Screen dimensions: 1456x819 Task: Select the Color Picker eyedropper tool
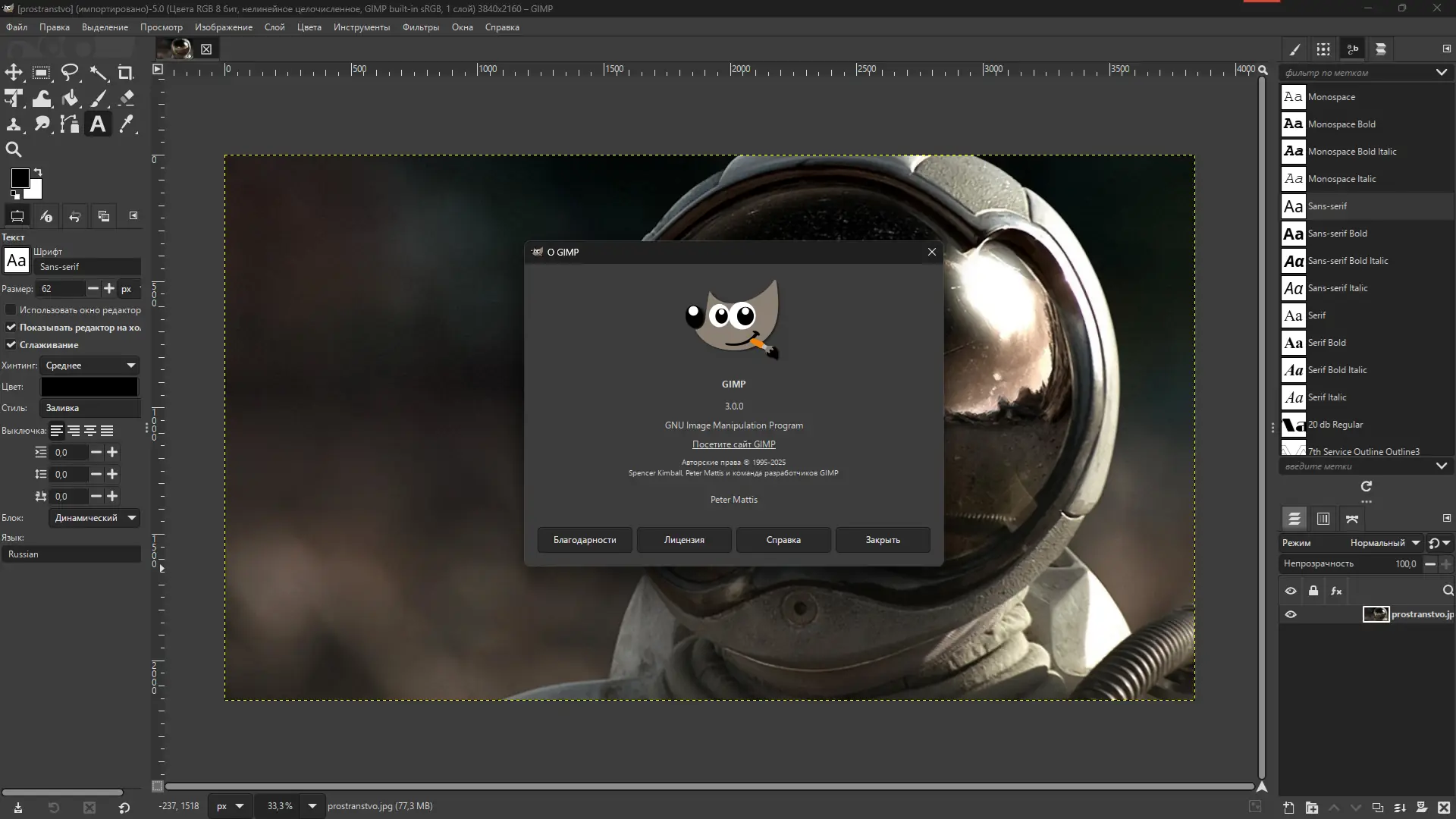pos(127,124)
